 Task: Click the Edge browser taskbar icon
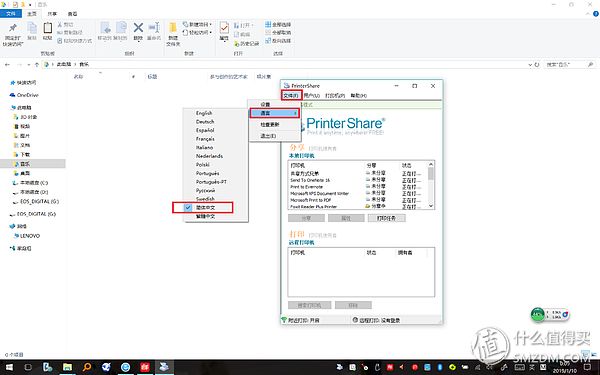(125, 367)
